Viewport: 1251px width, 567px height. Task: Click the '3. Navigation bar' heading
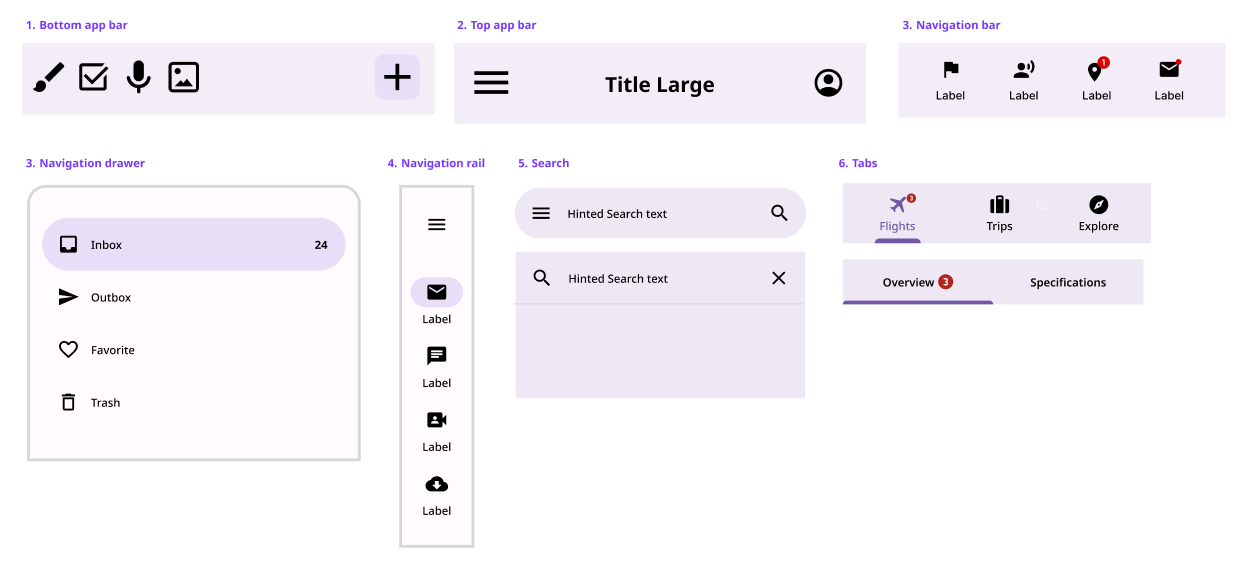pos(951,25)
